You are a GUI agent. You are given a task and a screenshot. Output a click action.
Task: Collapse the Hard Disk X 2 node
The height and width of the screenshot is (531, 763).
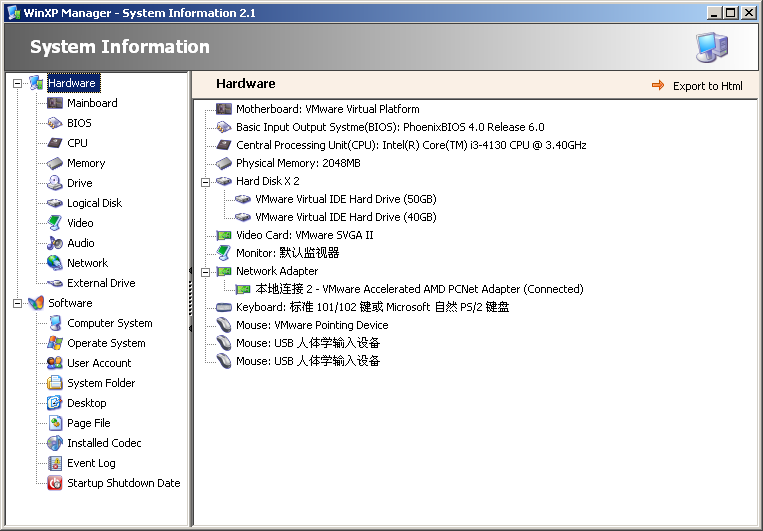tap(205, 182)
